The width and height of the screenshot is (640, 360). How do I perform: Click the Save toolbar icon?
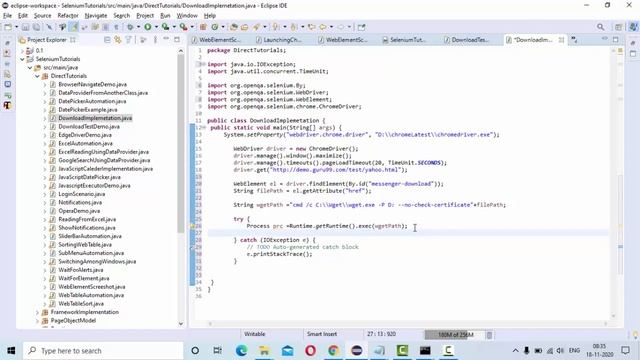(x=25, y=27)
